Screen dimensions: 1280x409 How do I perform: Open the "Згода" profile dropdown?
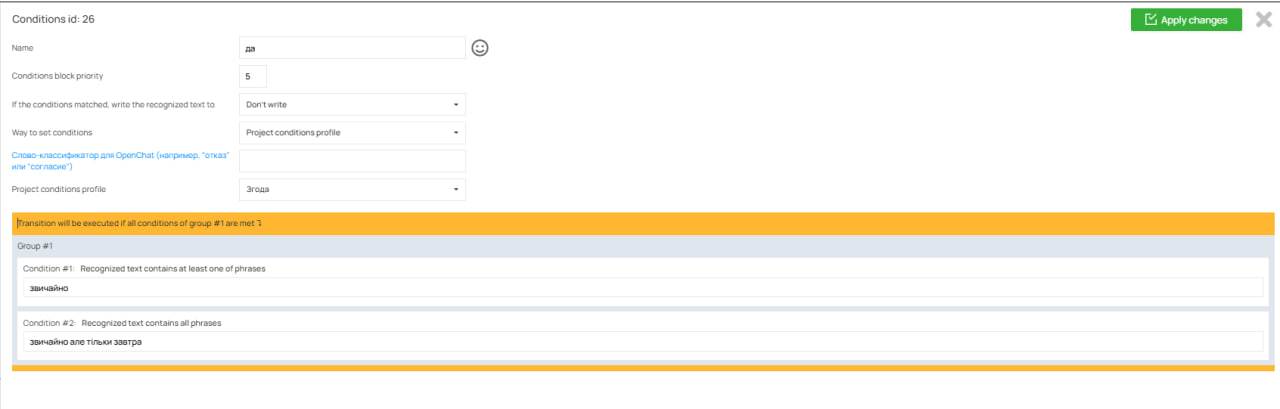point(352,189)
